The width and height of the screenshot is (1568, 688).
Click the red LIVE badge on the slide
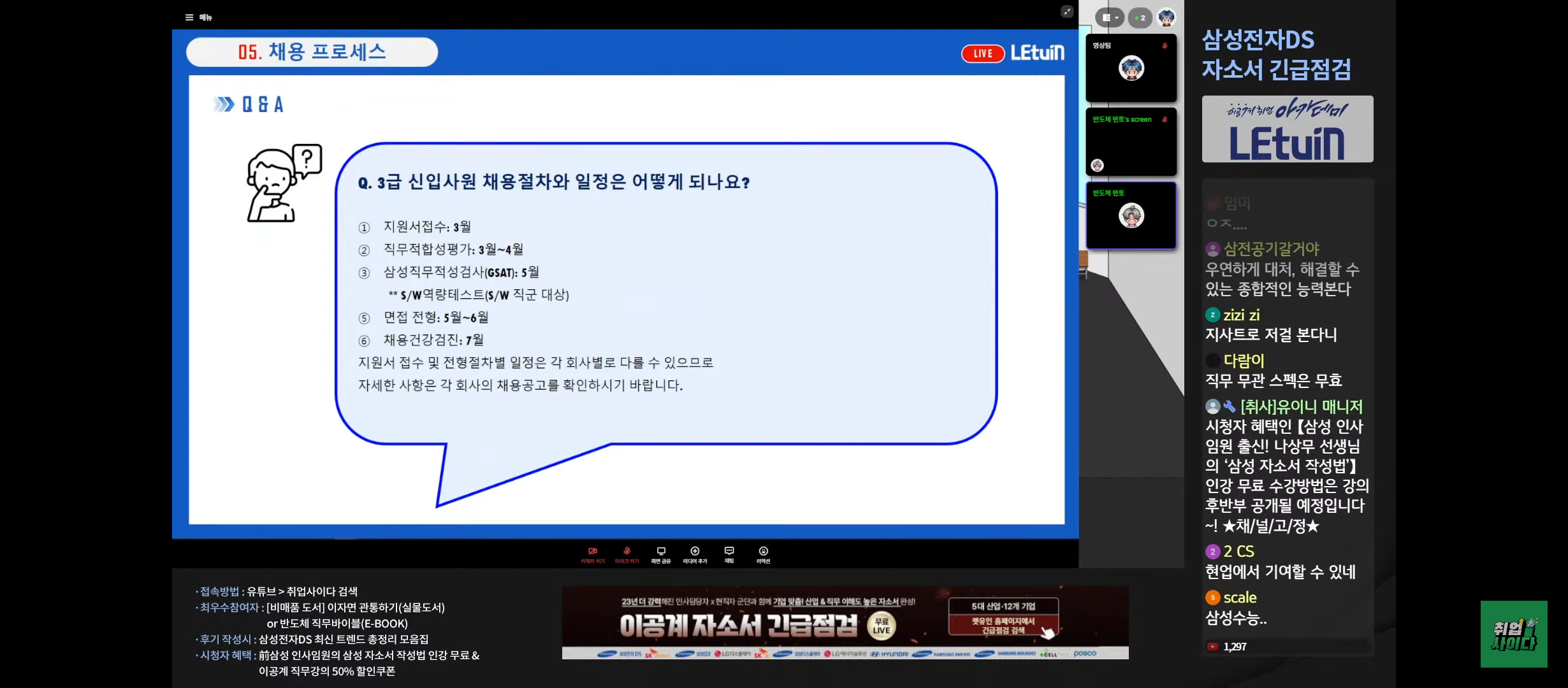point(982,54)
